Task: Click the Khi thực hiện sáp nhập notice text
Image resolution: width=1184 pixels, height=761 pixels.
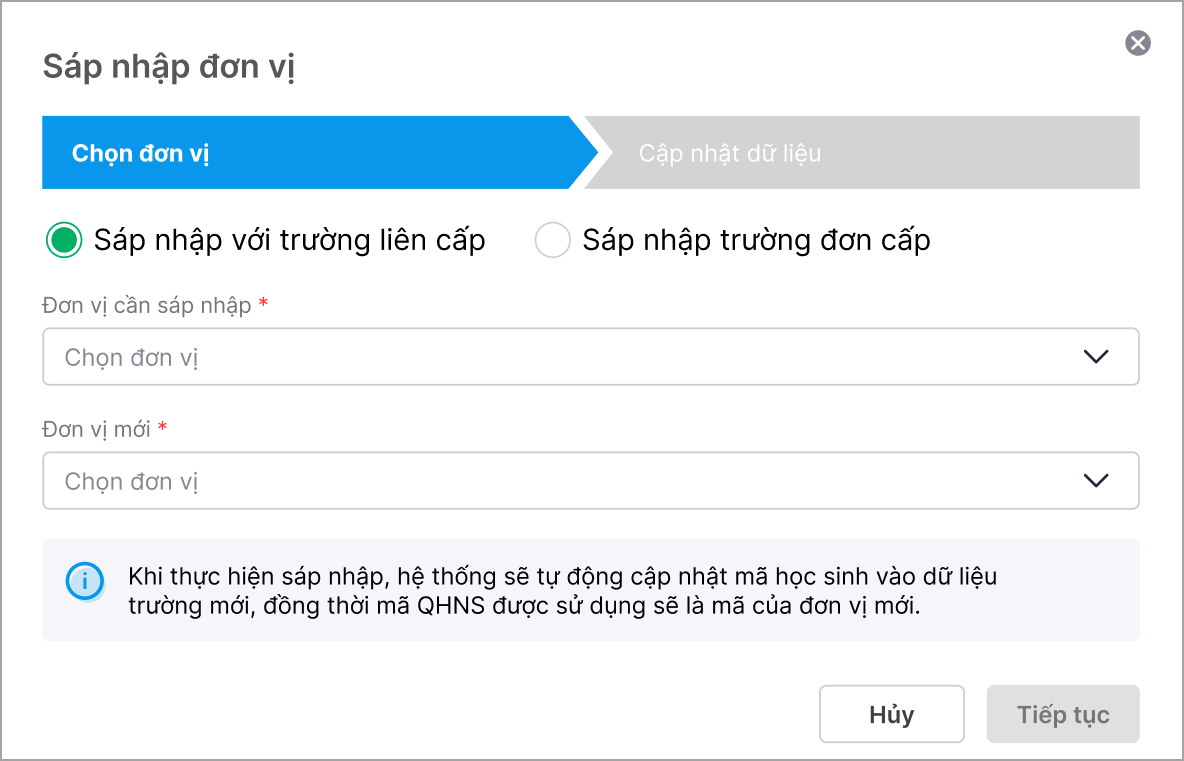Action: point(563,590)
